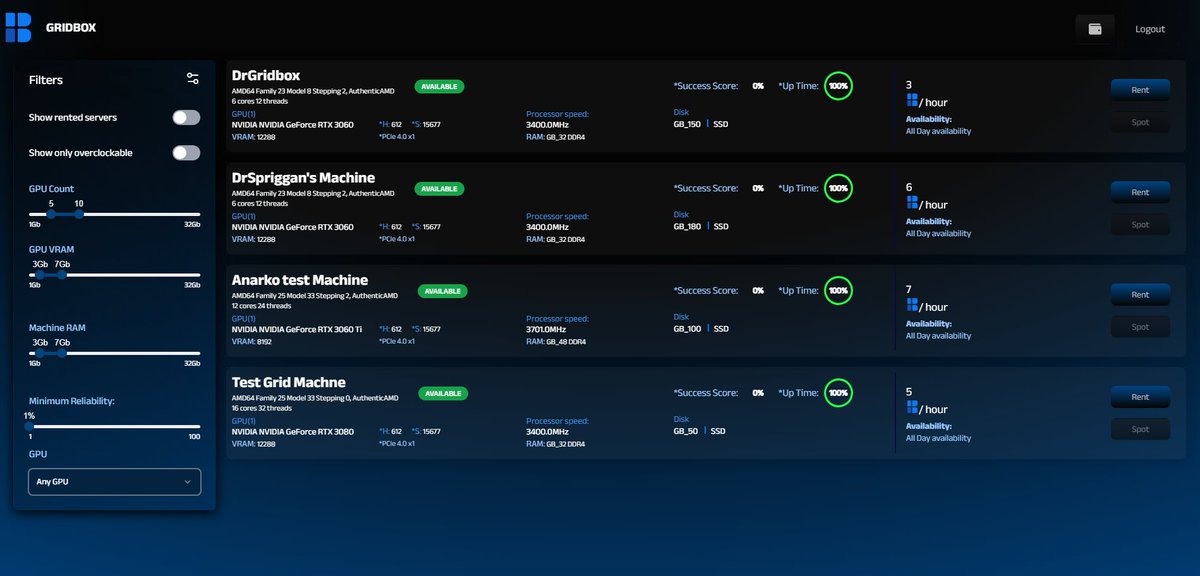This screenshot has height=576, width=1200.
Task: Rent the Anarko test Machine
Action: (1140, 295)
